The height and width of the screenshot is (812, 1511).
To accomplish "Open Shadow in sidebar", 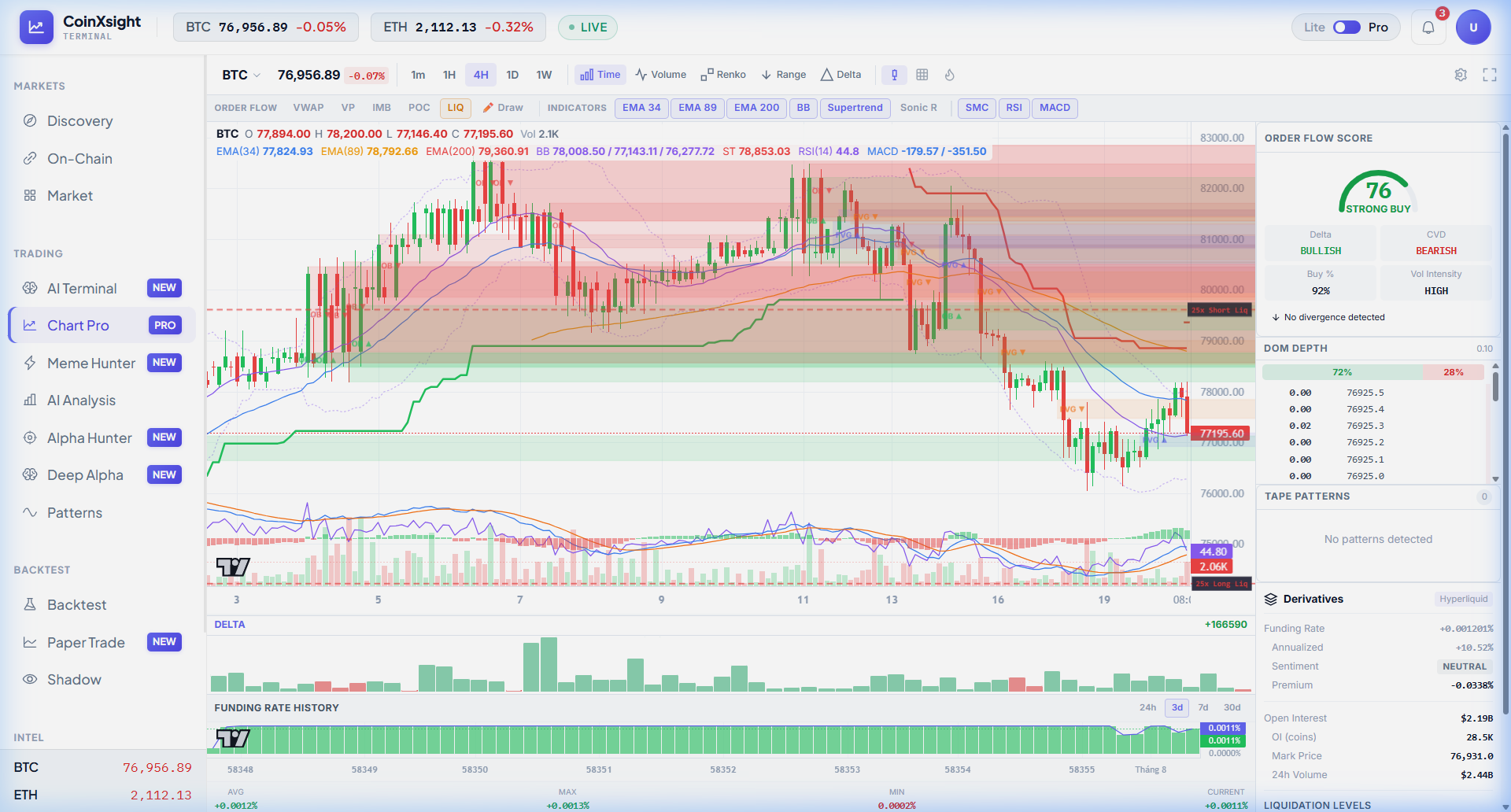I will point(102,680).
